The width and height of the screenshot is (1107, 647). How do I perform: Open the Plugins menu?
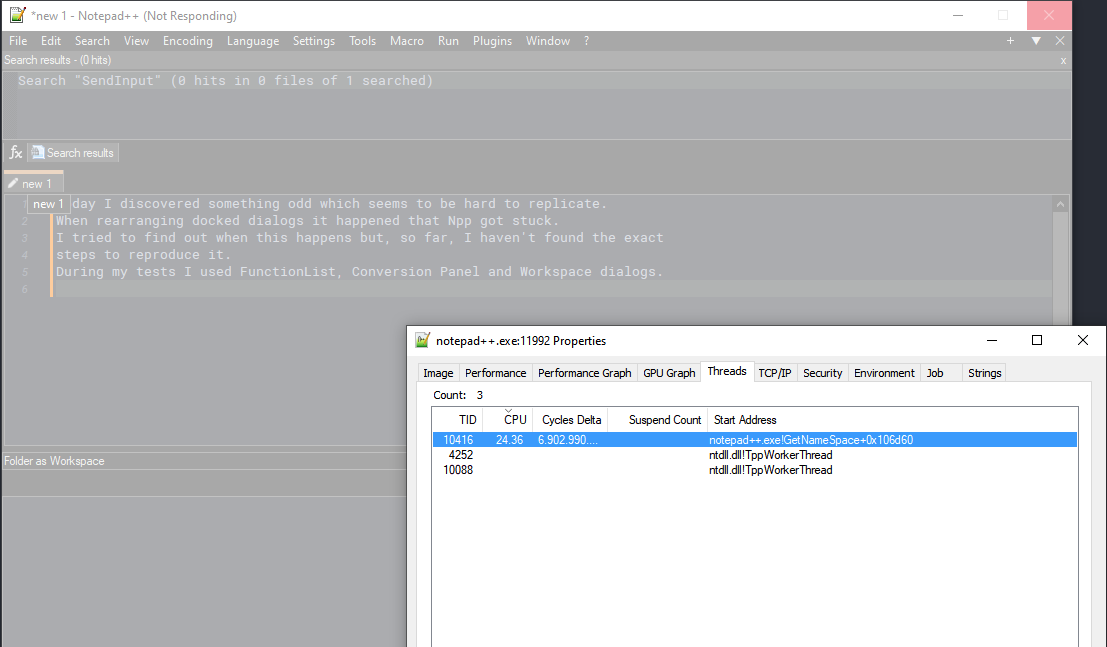(492, 41)
